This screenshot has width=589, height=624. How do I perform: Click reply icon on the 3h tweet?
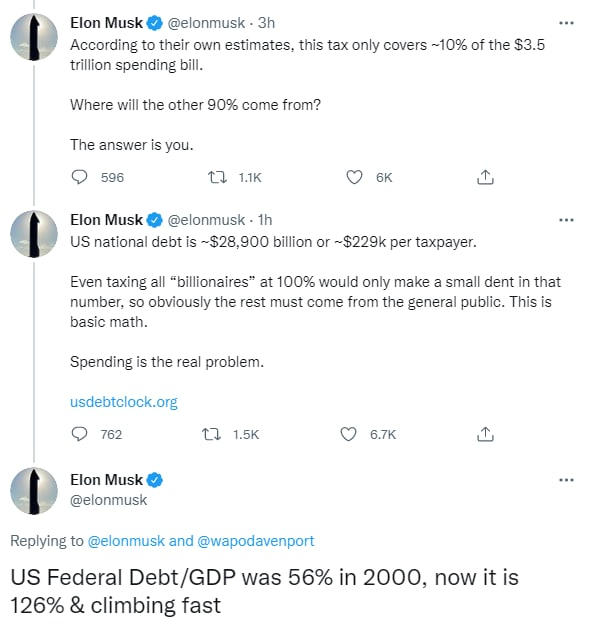point(79,177)
